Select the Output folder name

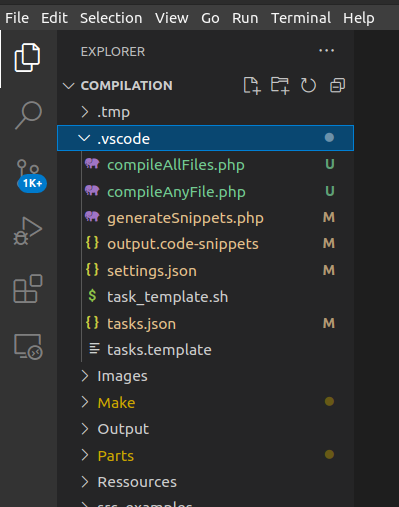coord(123,429)
